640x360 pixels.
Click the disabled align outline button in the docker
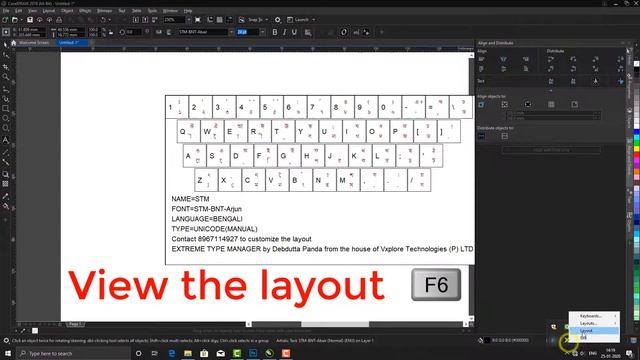551,150
